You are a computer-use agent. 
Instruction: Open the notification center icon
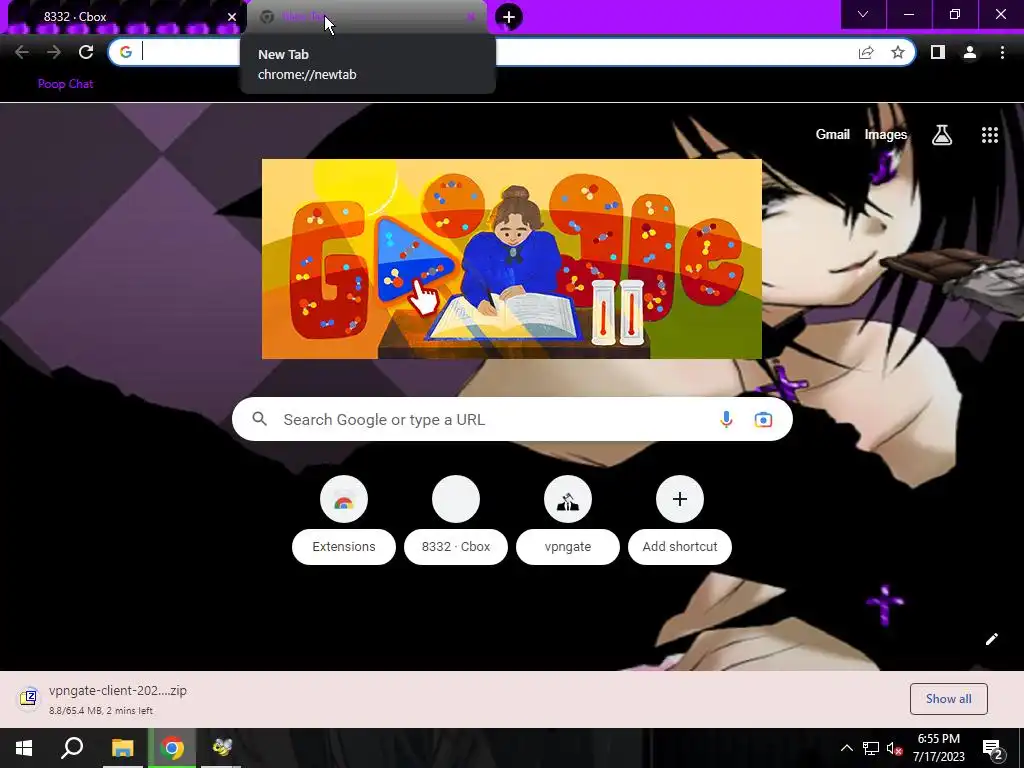click(x=993, y=748)
